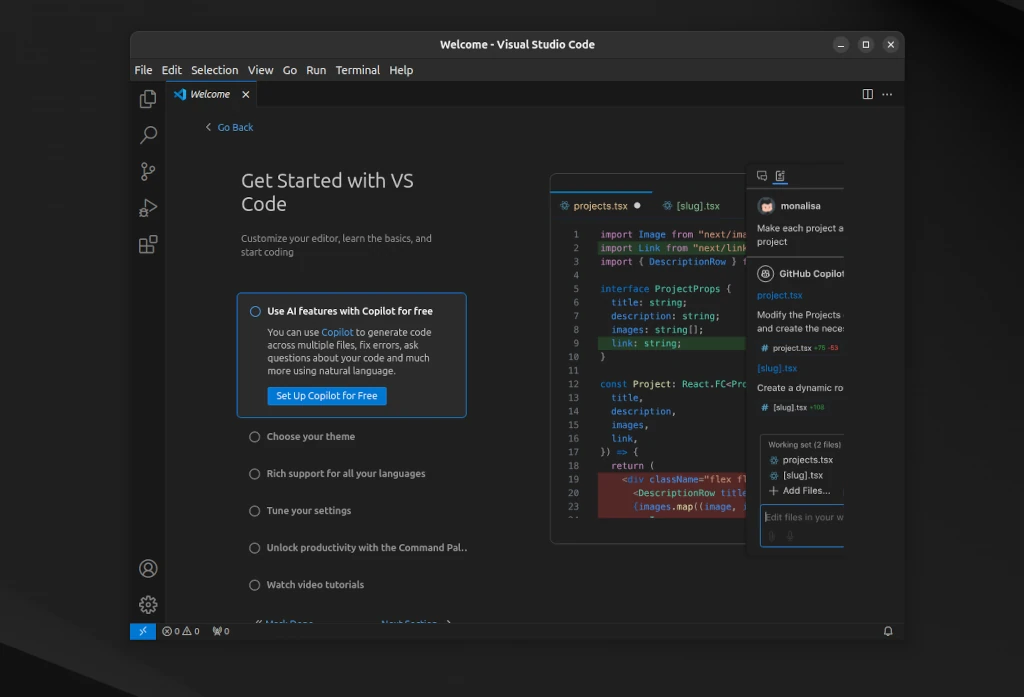Viewport: 1024px width, 697px height.
Task: Open the Terminal menu
Action: 357,70
